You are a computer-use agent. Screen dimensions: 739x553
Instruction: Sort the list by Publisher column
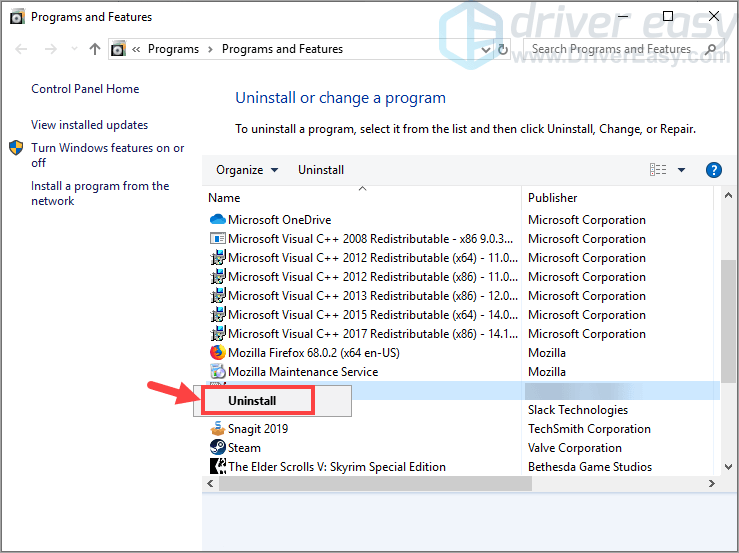[552, 198]
